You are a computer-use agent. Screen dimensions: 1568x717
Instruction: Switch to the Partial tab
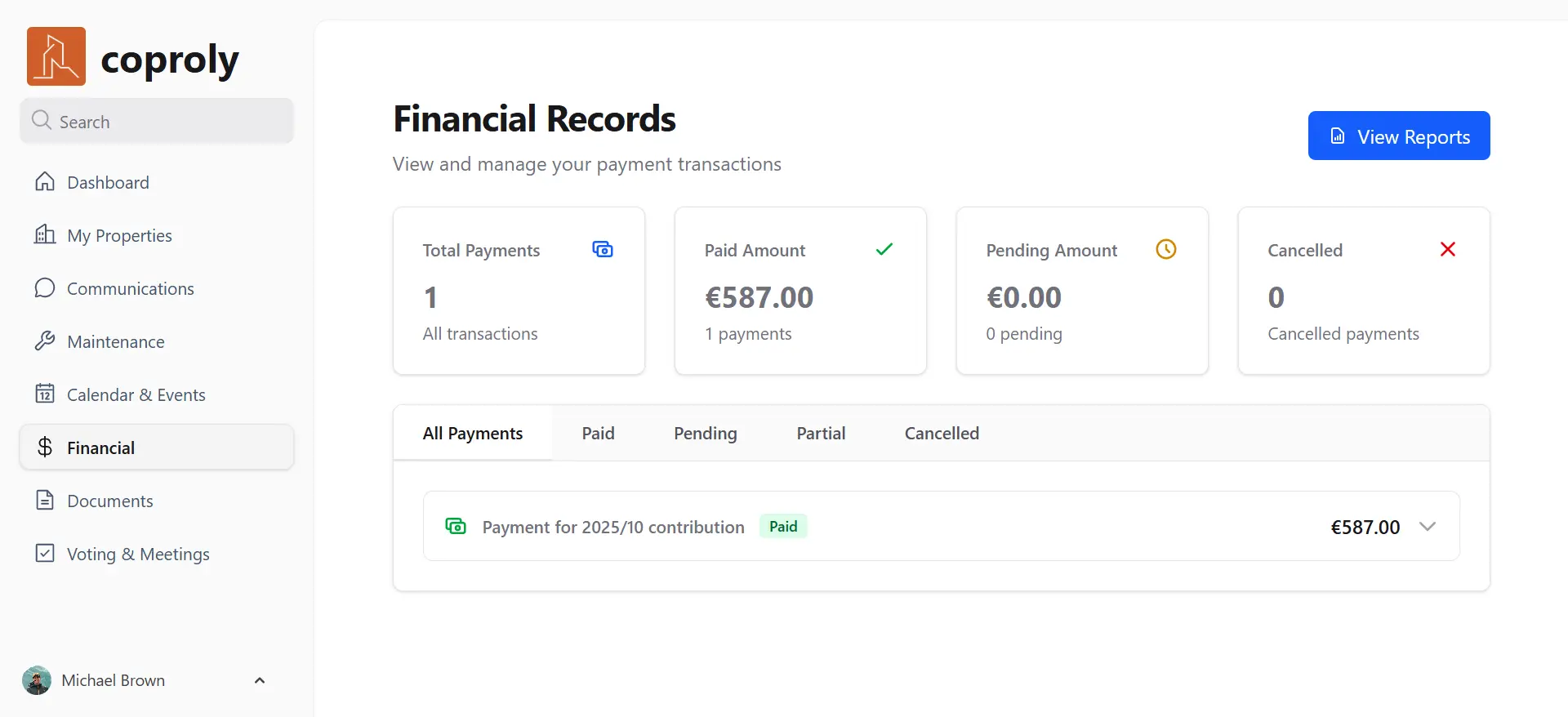(x=821, y=433)
